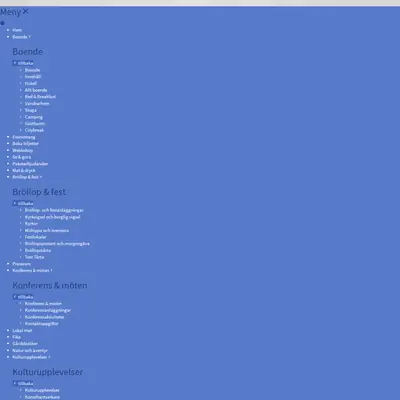Expand the Konferens & möten menu entry
The height and width of the screenshot is (400, 400).
point(32,270)
